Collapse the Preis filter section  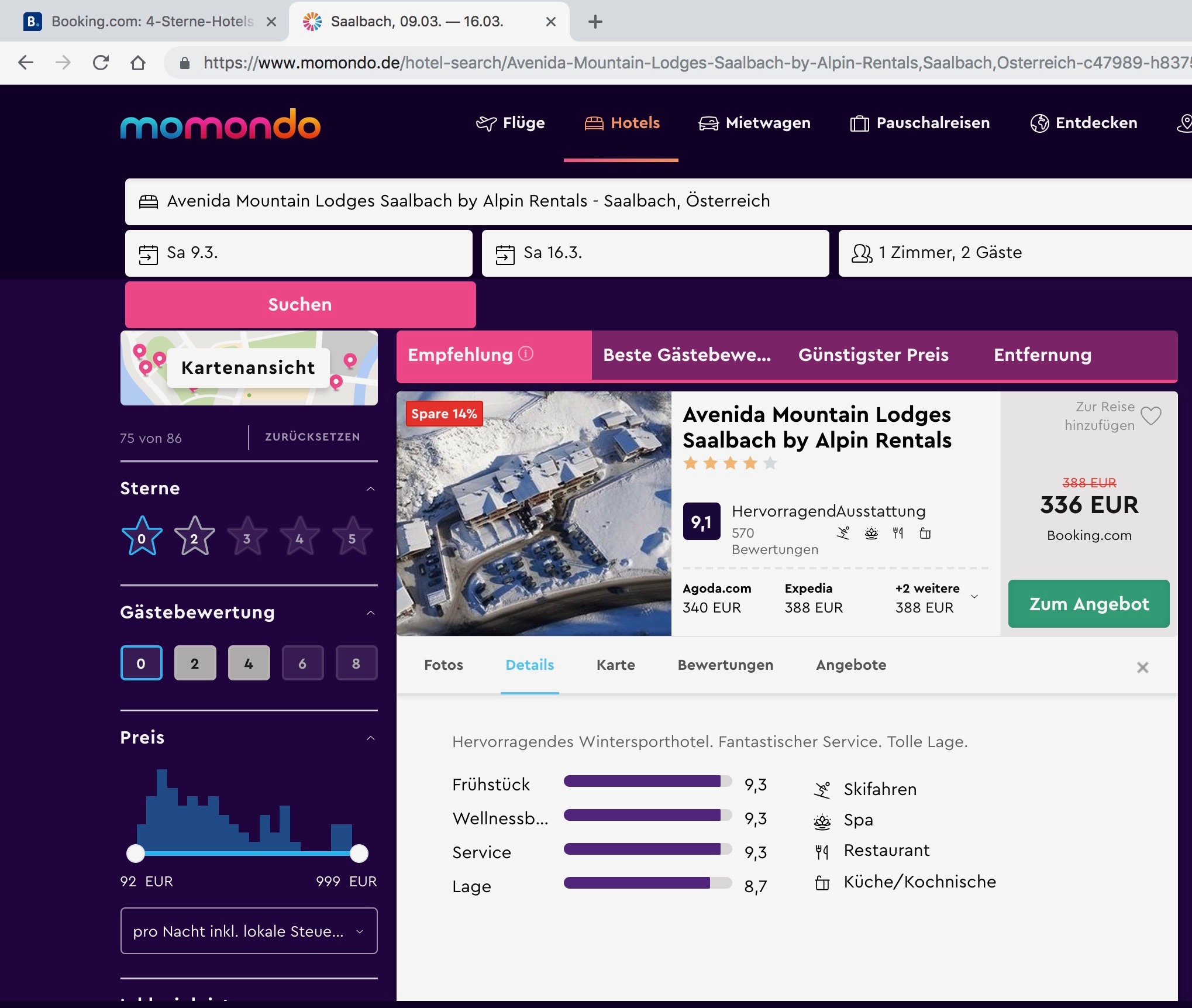(x=370, y=738)
